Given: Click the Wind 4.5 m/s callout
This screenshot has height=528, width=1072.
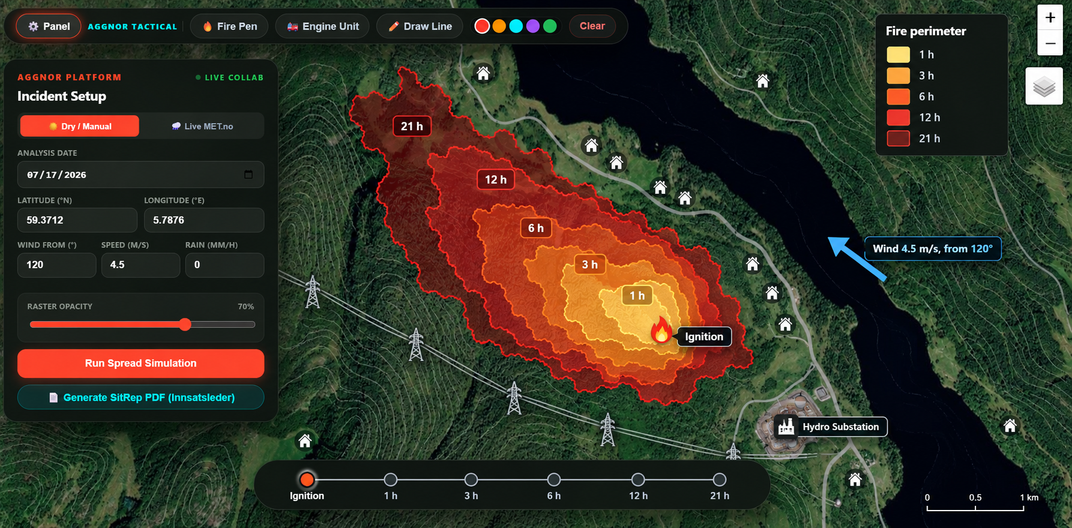Looking at the screenshot, I should (933, 249).
